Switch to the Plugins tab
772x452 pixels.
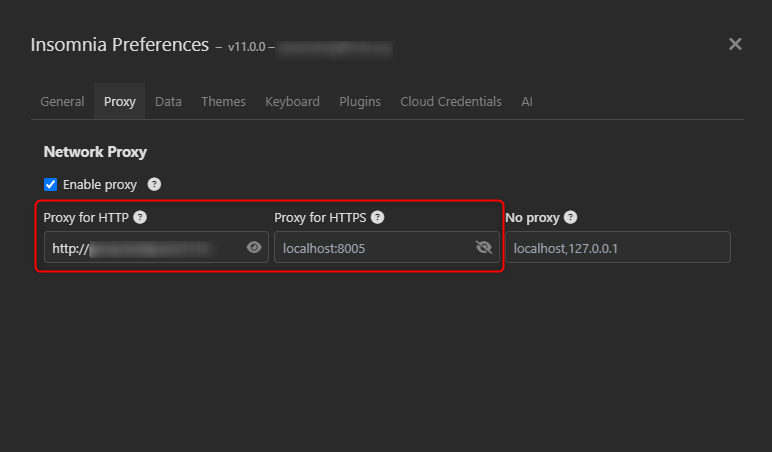tap(360, 101)
